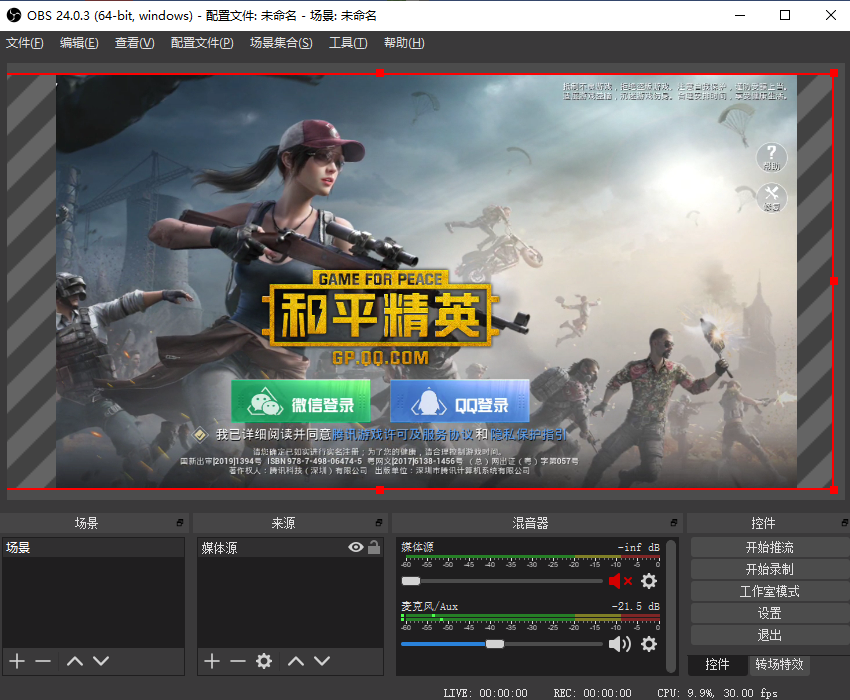Select 媒体源 item in sources list

tap(290, 548)
